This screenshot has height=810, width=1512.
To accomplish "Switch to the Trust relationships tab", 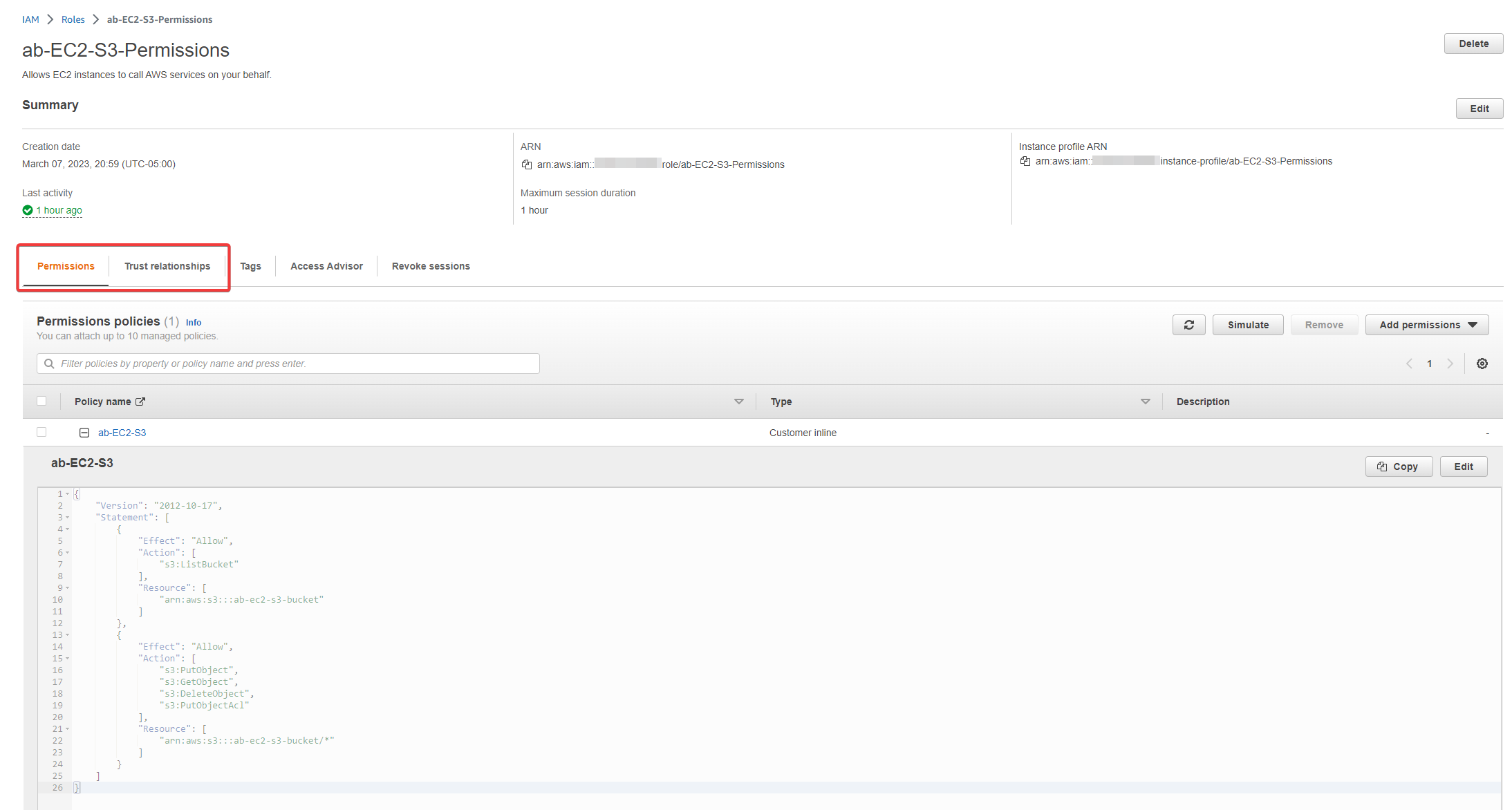I will point(167,266).
